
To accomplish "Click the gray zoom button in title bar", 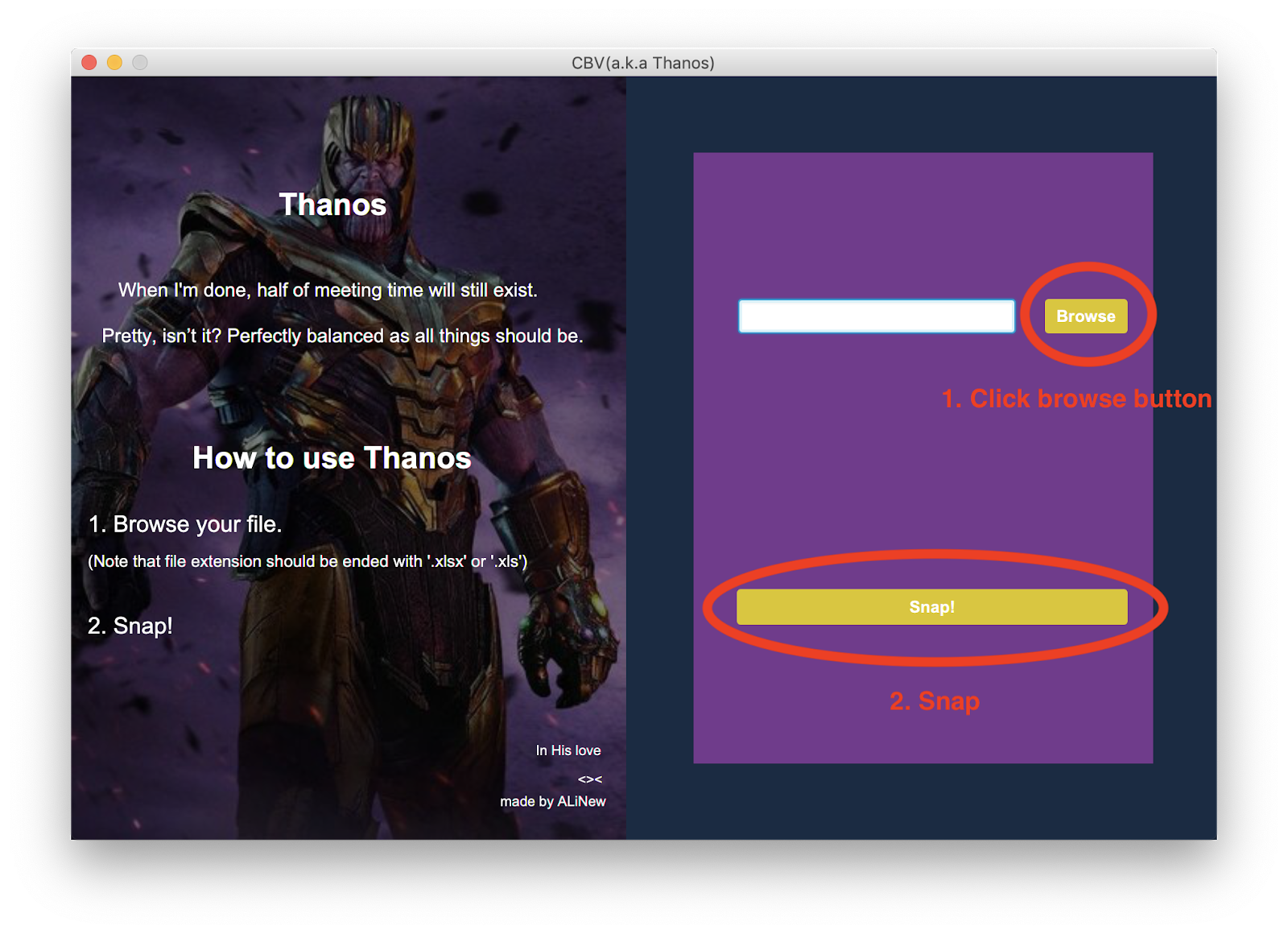I will 140,63.
